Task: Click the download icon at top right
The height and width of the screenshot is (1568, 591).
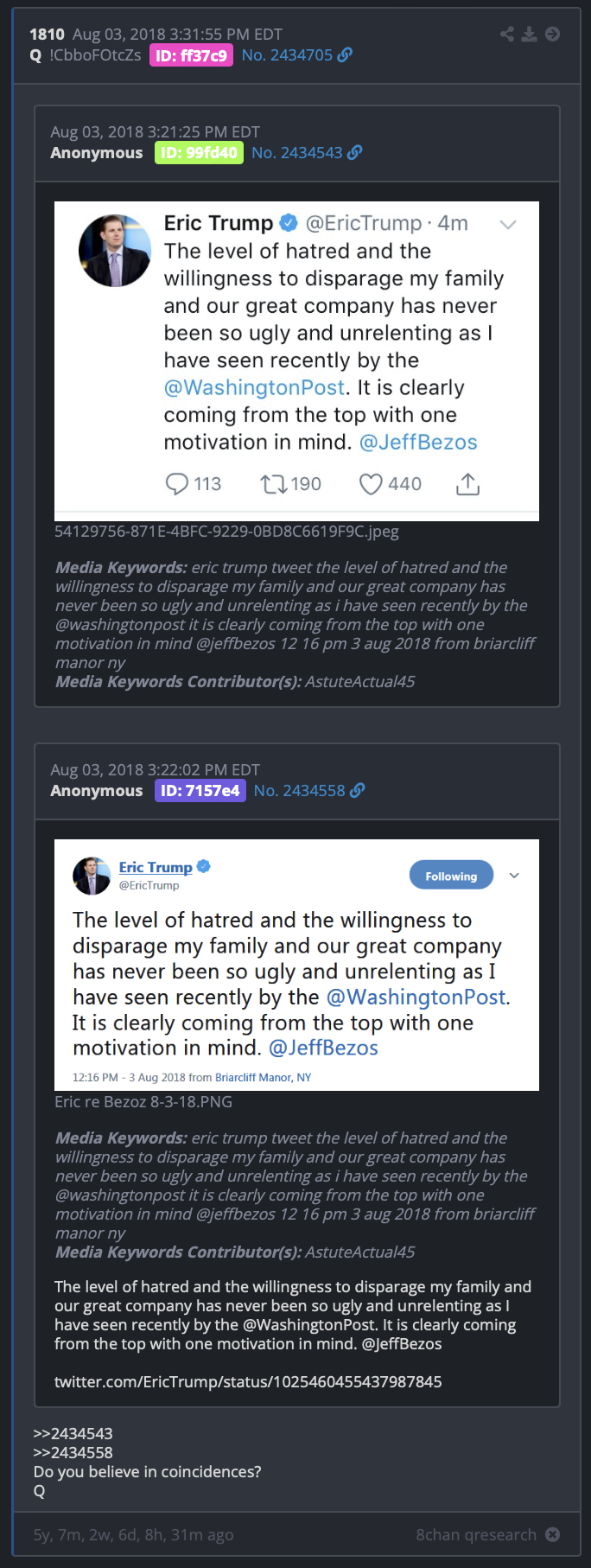Action: tap(530, 34)
